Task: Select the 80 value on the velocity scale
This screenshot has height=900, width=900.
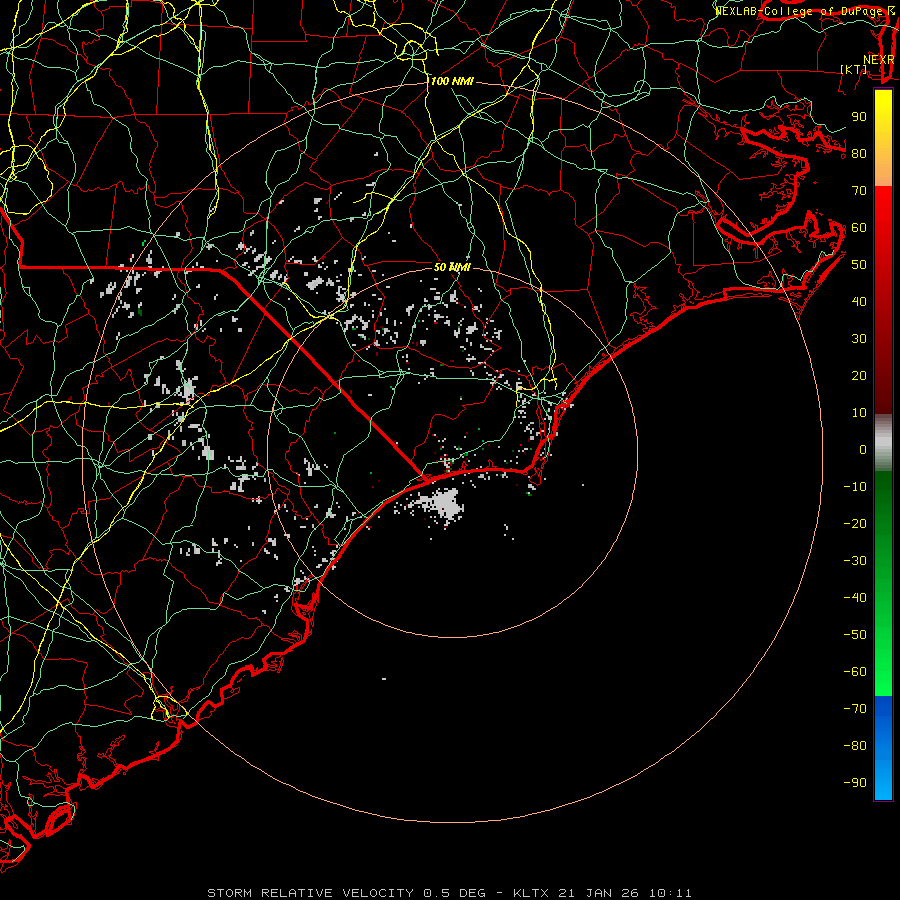Action: [859, 154]
